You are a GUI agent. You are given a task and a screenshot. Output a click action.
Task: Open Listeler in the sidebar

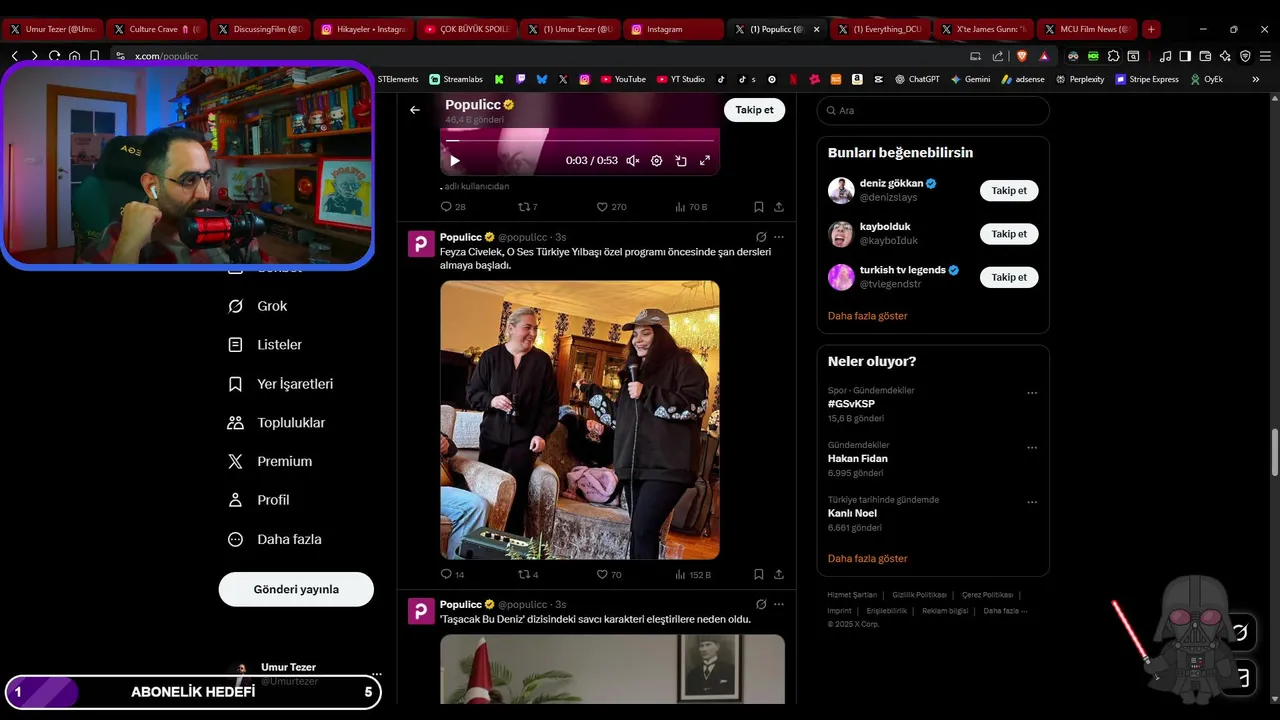point(265,345)
